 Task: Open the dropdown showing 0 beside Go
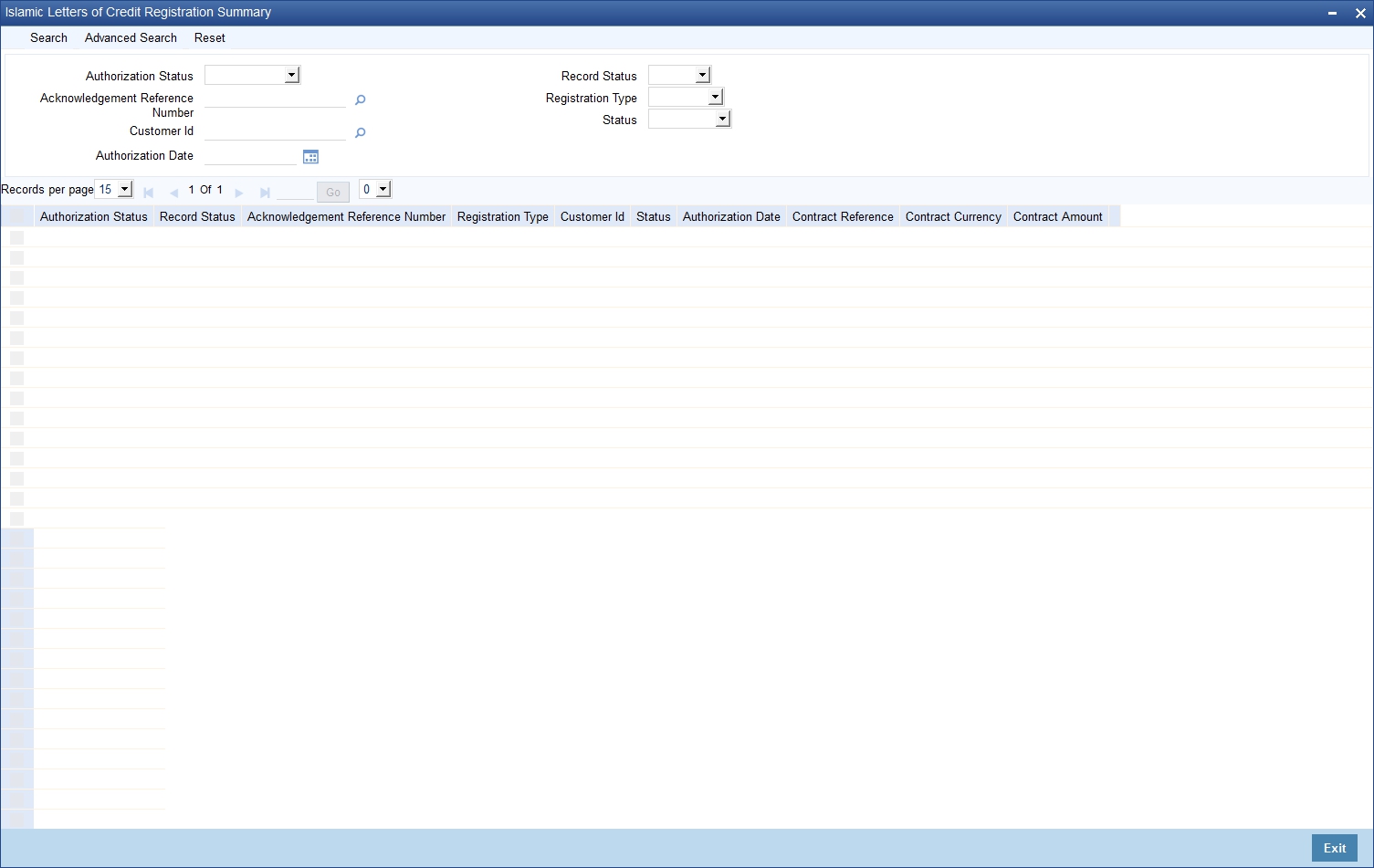[375, 189]
